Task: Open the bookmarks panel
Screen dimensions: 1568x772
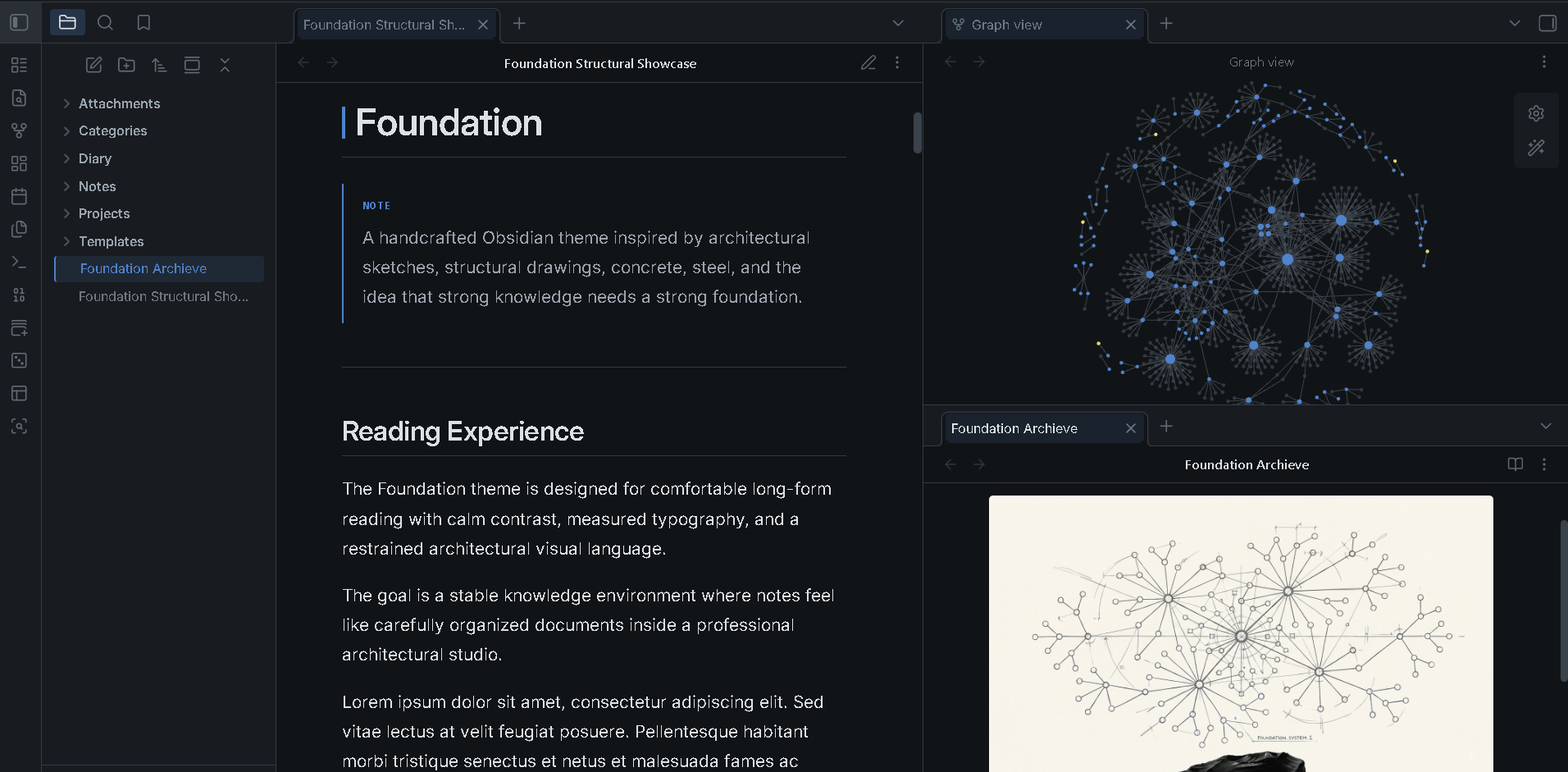Action: point(144,22)
